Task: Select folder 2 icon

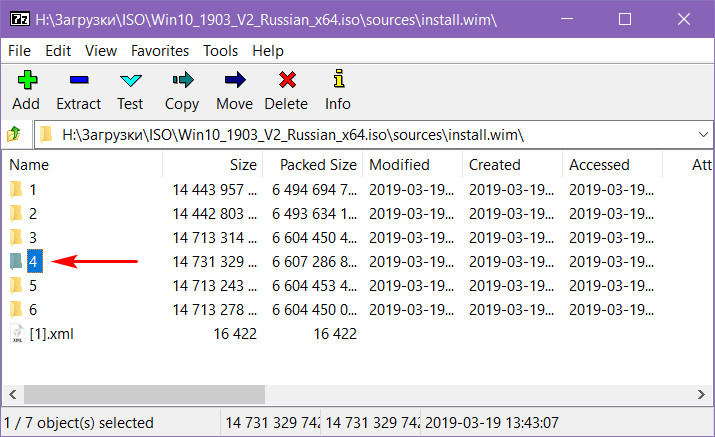Action: coord(16,213)
